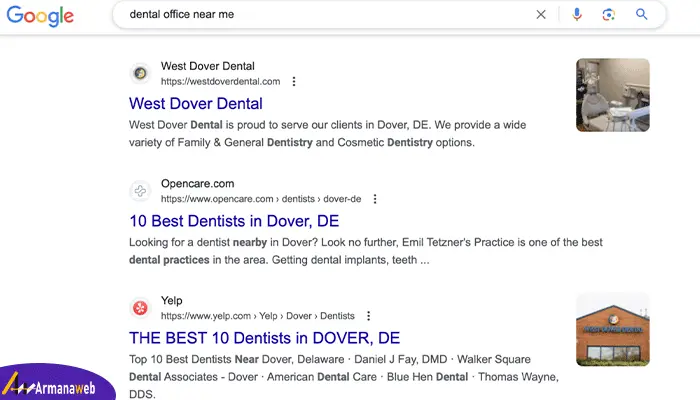Image resolution: width=700 pixels, height=400 pixels.
Task: Clear the search box with the X icon
Action: coord(541,15)
